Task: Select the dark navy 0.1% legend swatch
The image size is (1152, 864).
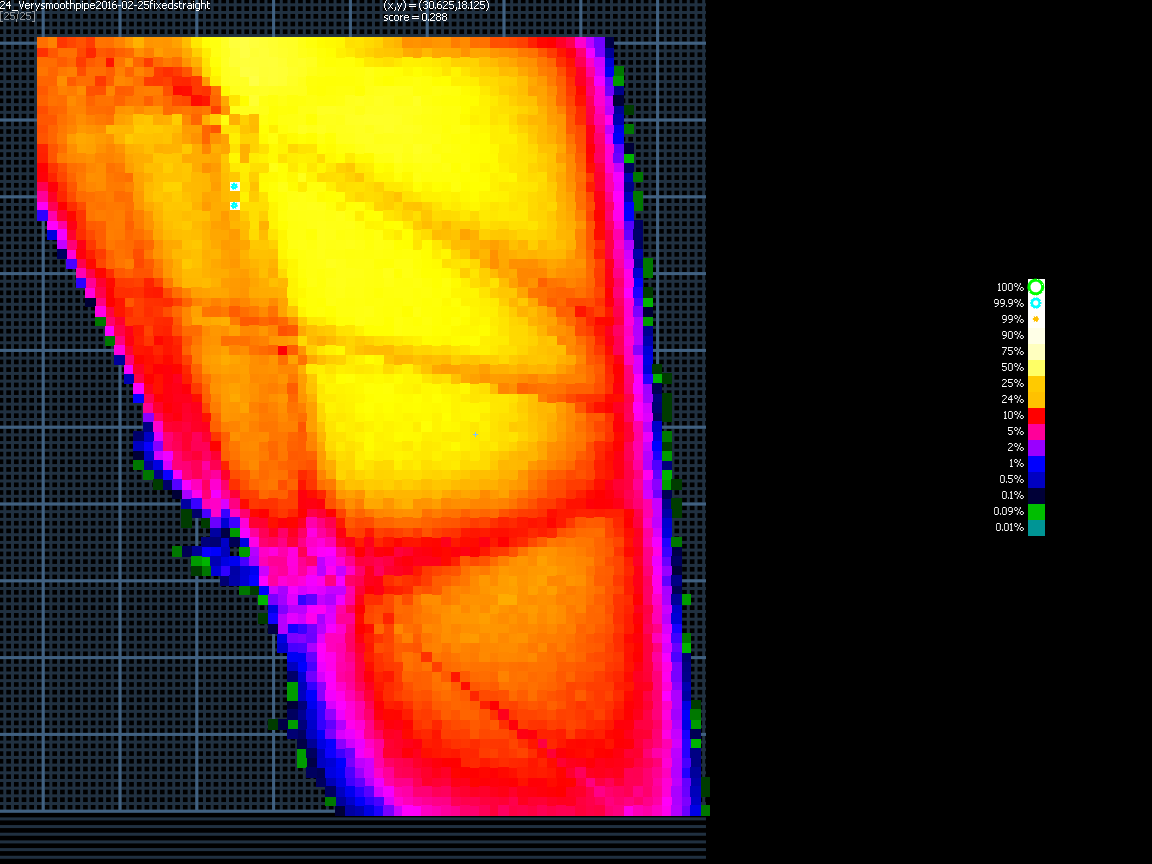Action: (x=1036, y=495)
